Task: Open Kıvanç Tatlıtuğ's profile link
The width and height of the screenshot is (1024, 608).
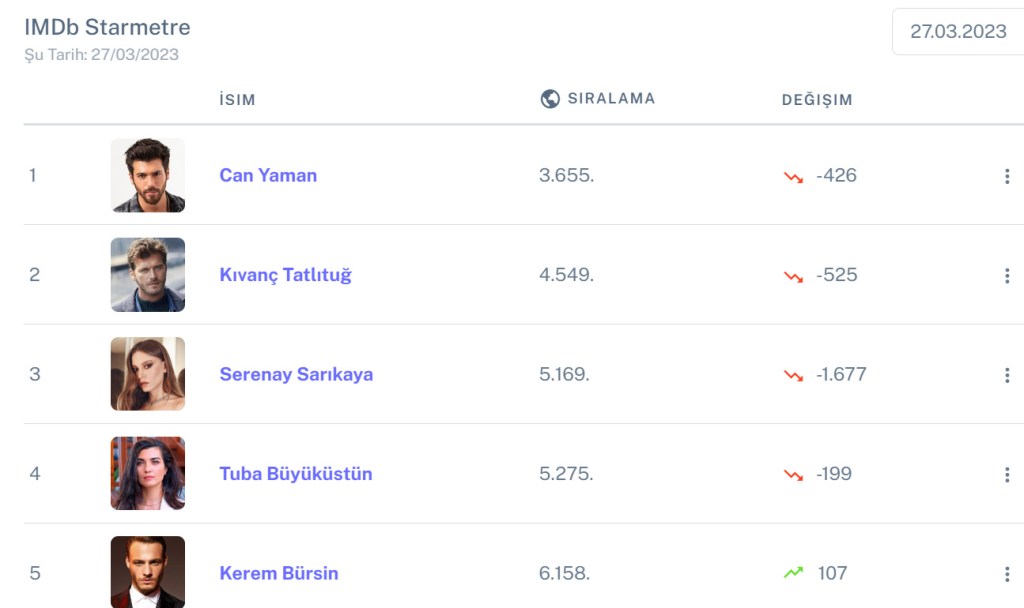Action: (x=285, y=275)
